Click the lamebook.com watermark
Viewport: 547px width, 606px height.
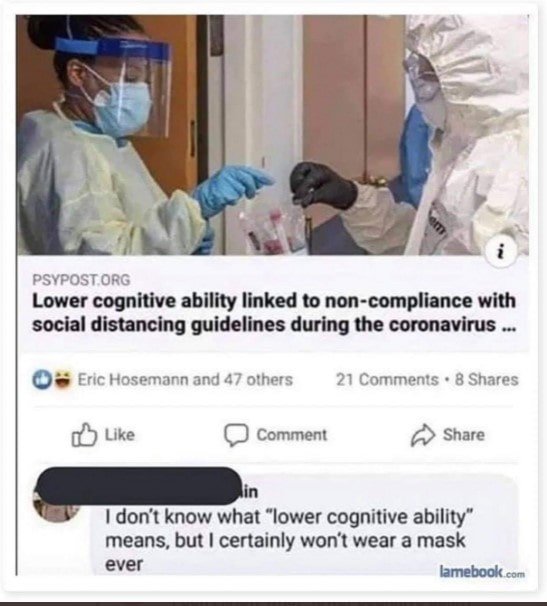[482, 571]
